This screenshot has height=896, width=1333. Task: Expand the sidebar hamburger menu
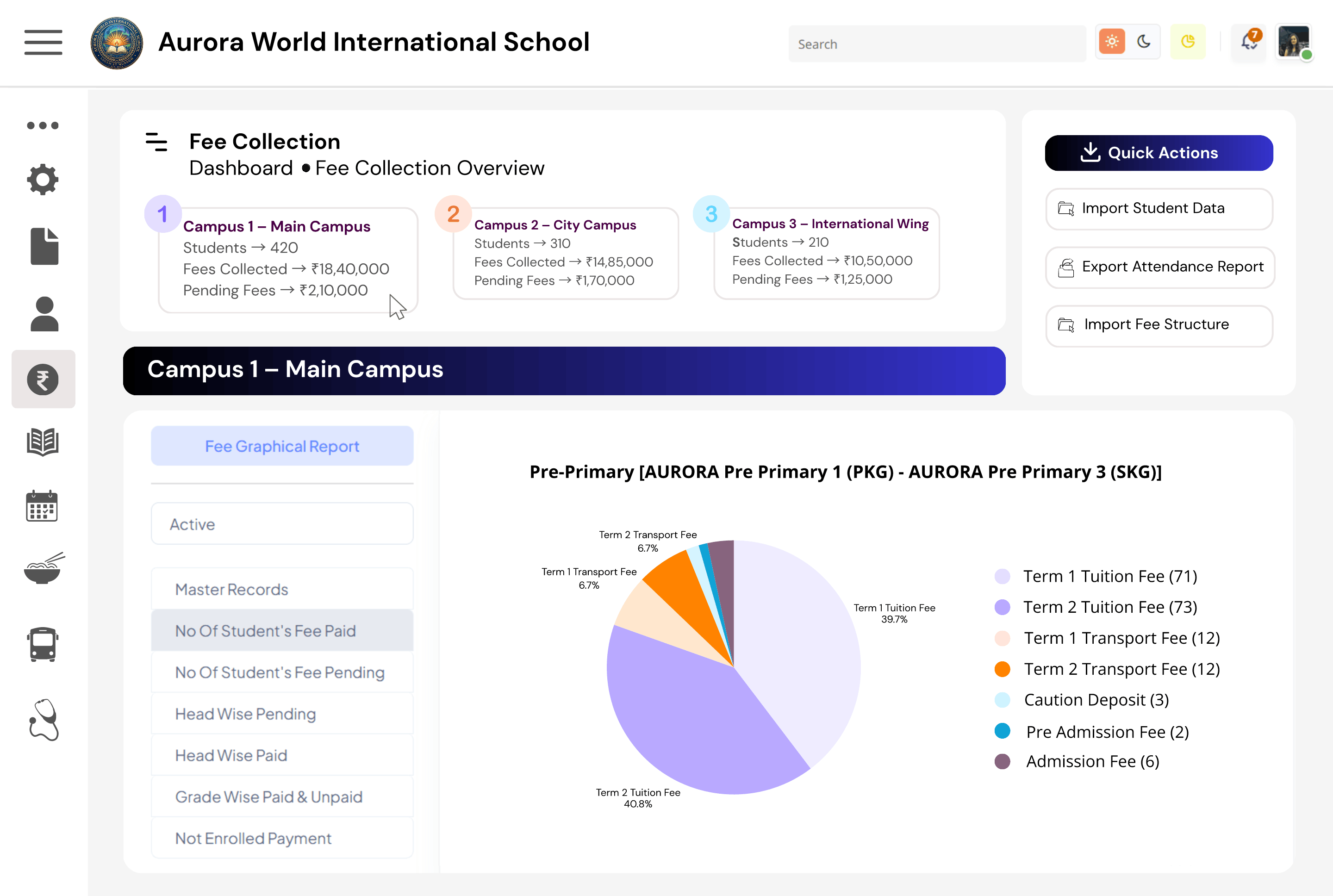point(43,42)
